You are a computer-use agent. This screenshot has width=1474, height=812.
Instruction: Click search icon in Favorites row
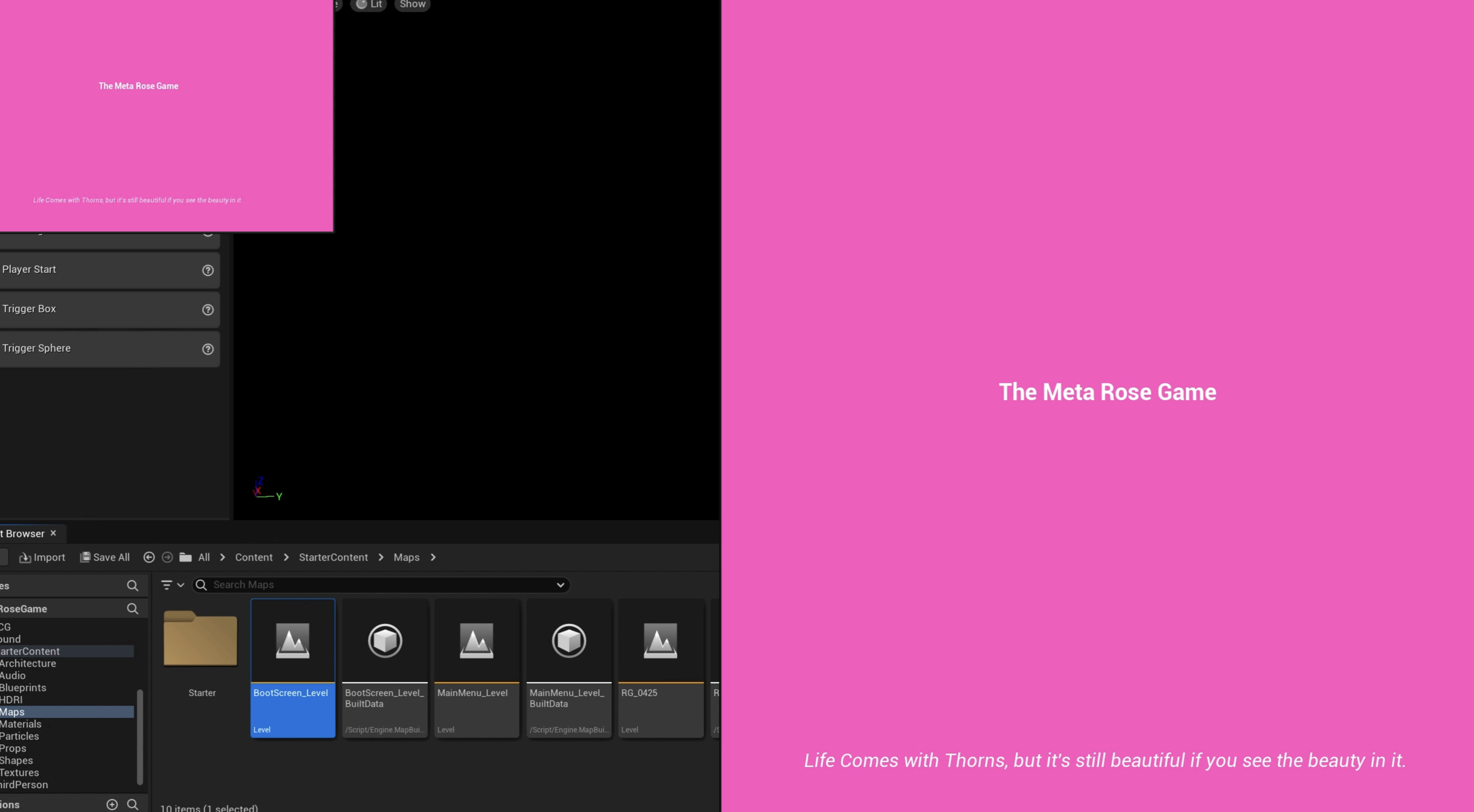132,585
